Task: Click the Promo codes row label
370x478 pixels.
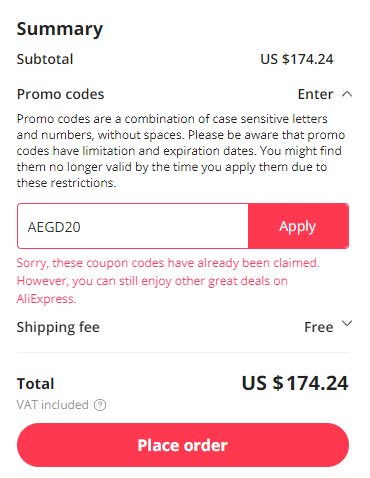Action: 60,94
